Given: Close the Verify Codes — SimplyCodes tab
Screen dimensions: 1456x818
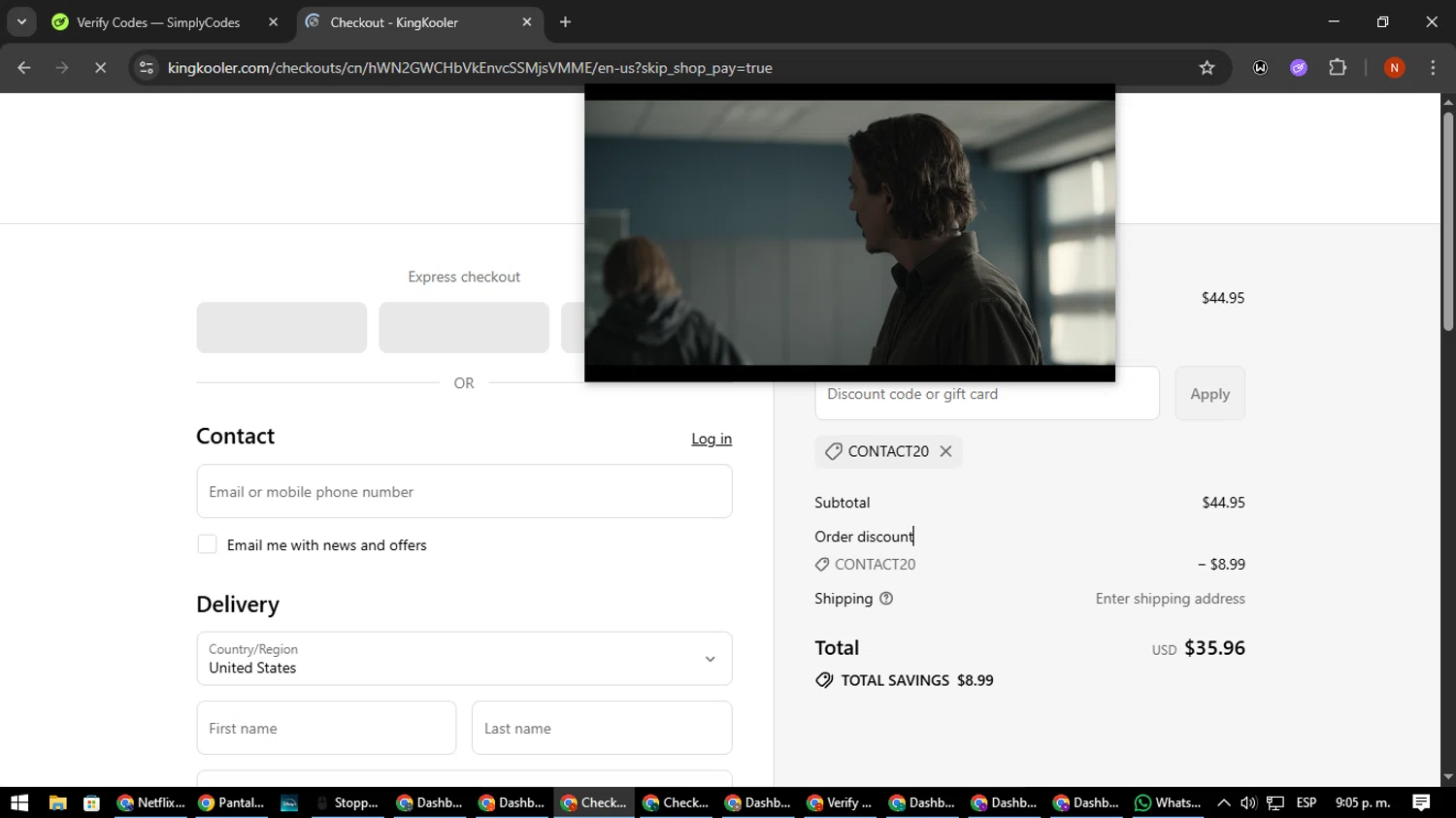Looking at the screenshot, I should (273, 22).
